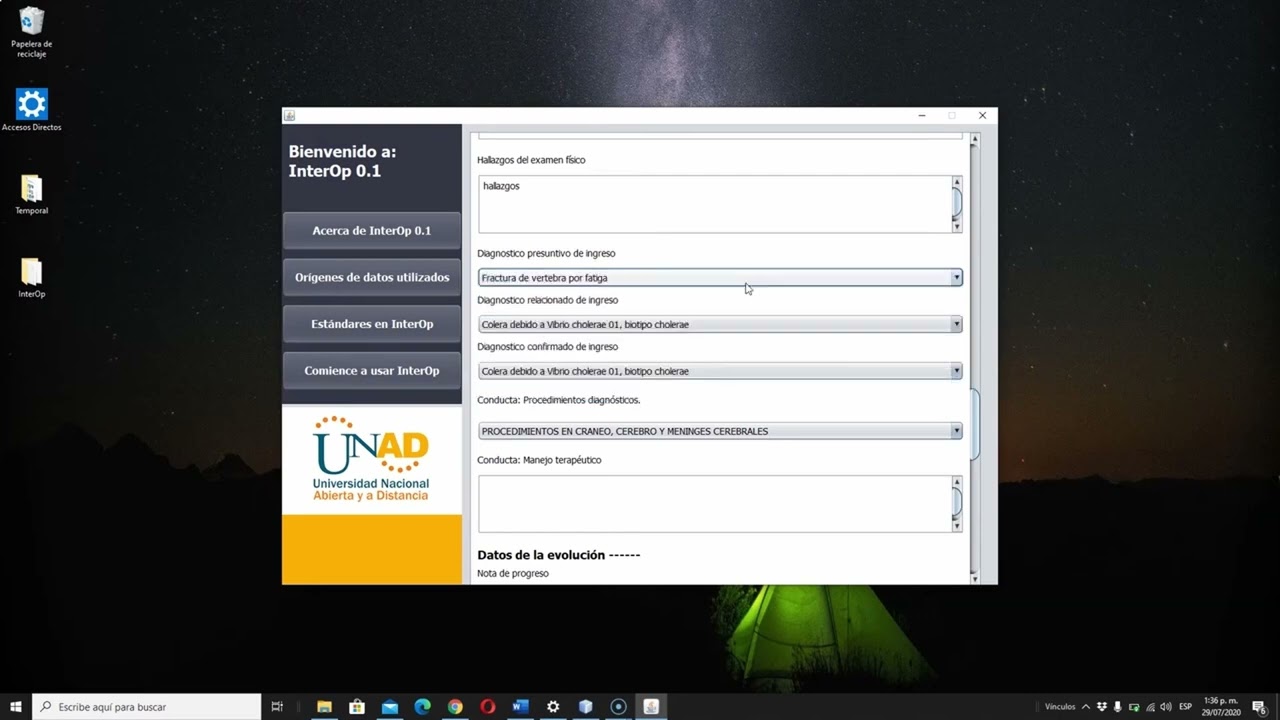Open the 3D cube app in taskbar
Screen dimensions: 1280x720
click(x=586, y=706)
